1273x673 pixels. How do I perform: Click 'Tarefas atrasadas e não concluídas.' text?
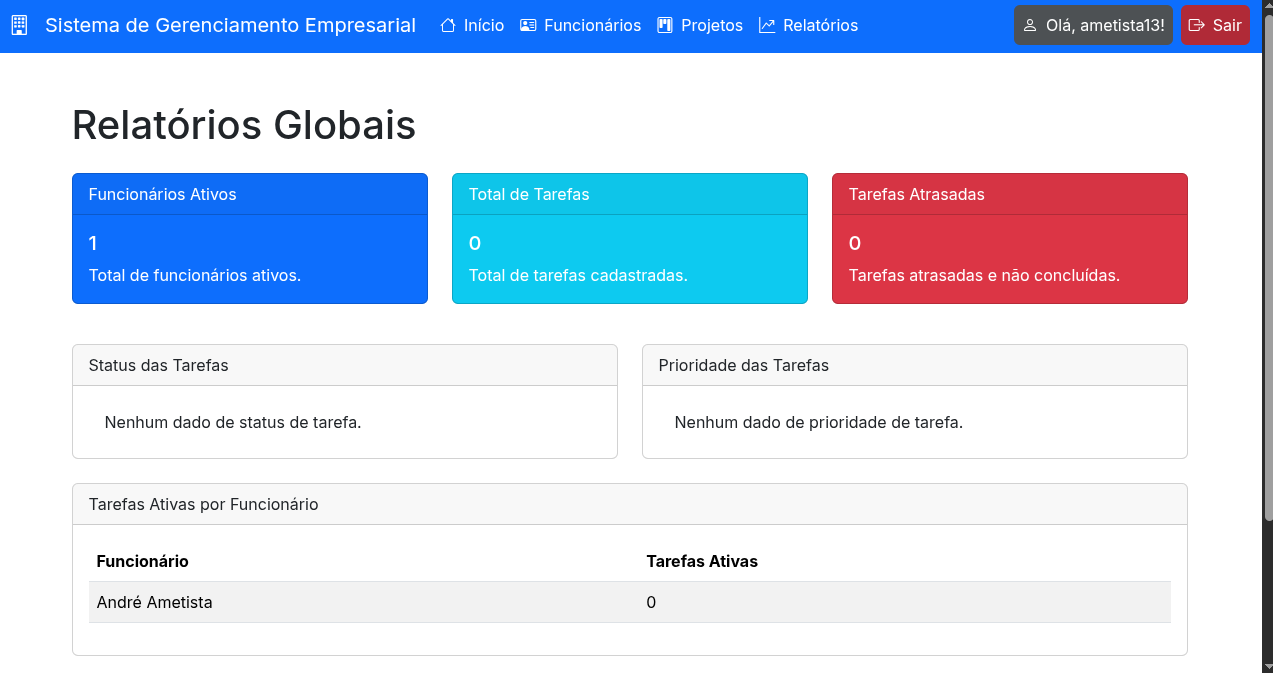click(x=984, y=275)
